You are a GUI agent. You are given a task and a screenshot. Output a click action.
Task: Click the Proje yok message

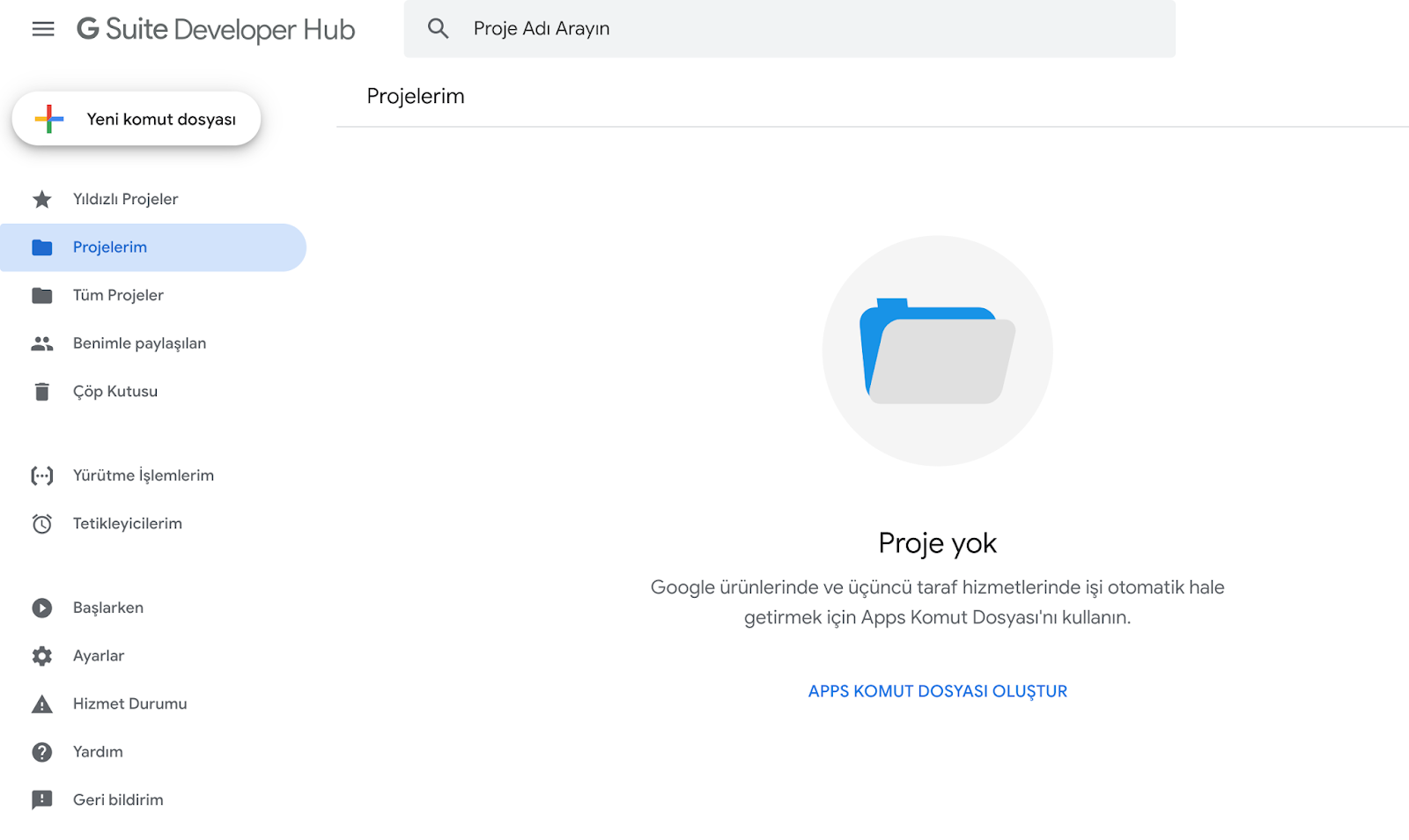click(937, 543)
